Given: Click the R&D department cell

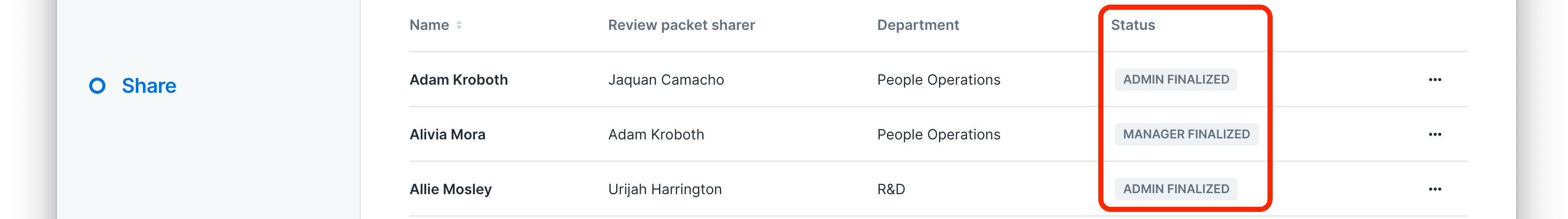Looking at the screenshot, I should click(891, 189).
